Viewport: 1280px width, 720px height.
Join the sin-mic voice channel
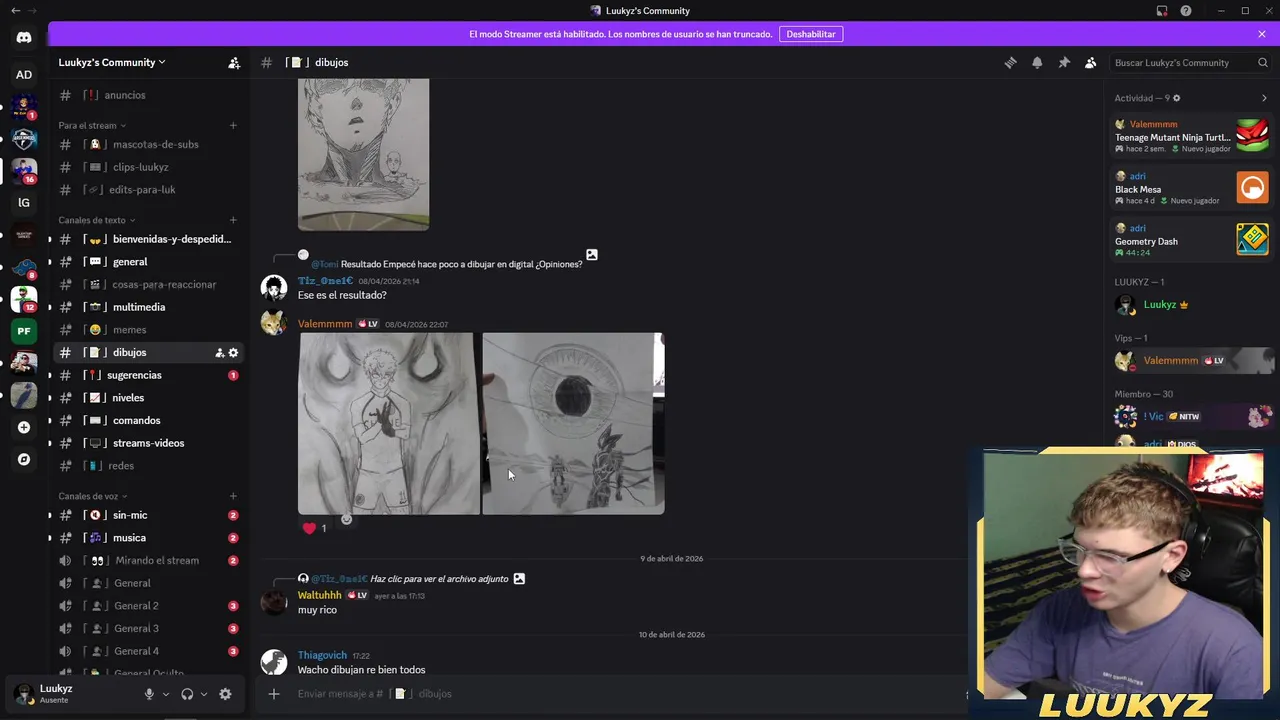point(146,515)
